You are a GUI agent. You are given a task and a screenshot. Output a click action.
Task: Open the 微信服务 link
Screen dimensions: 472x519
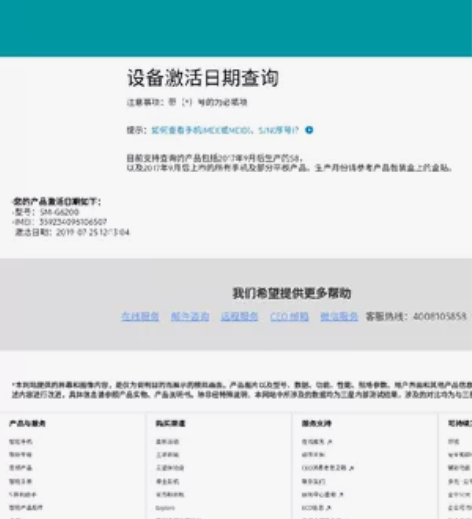[339, 316]
